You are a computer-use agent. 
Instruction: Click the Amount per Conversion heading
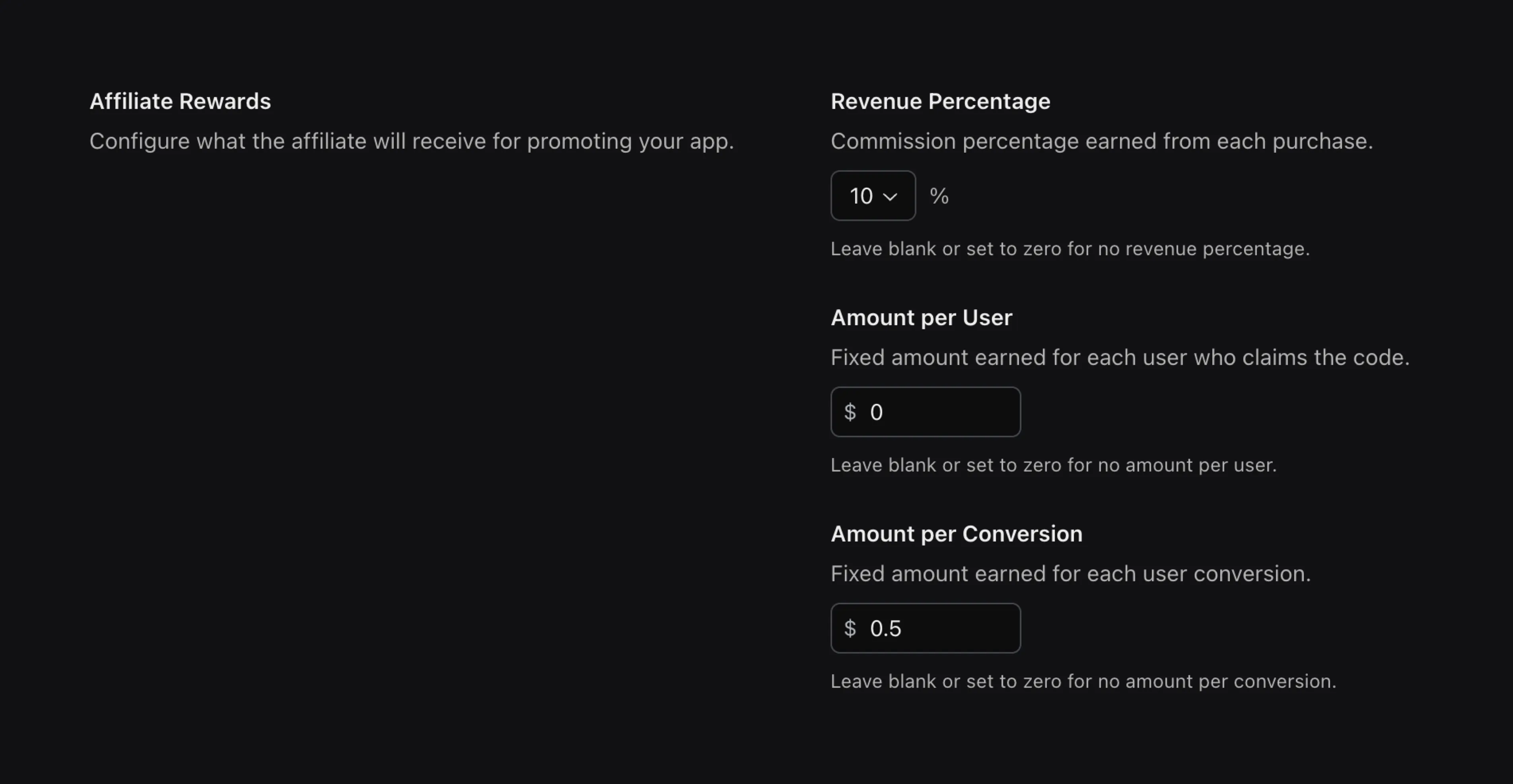(x=956, y=533)
